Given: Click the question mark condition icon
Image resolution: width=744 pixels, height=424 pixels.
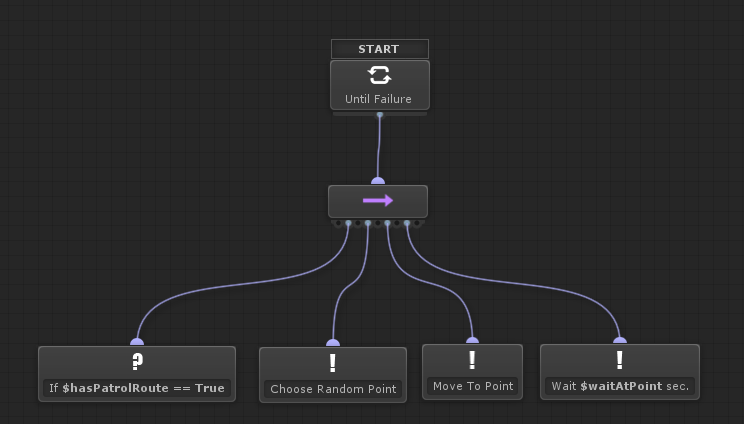Looking at the screenshot, I should [137, 361].
